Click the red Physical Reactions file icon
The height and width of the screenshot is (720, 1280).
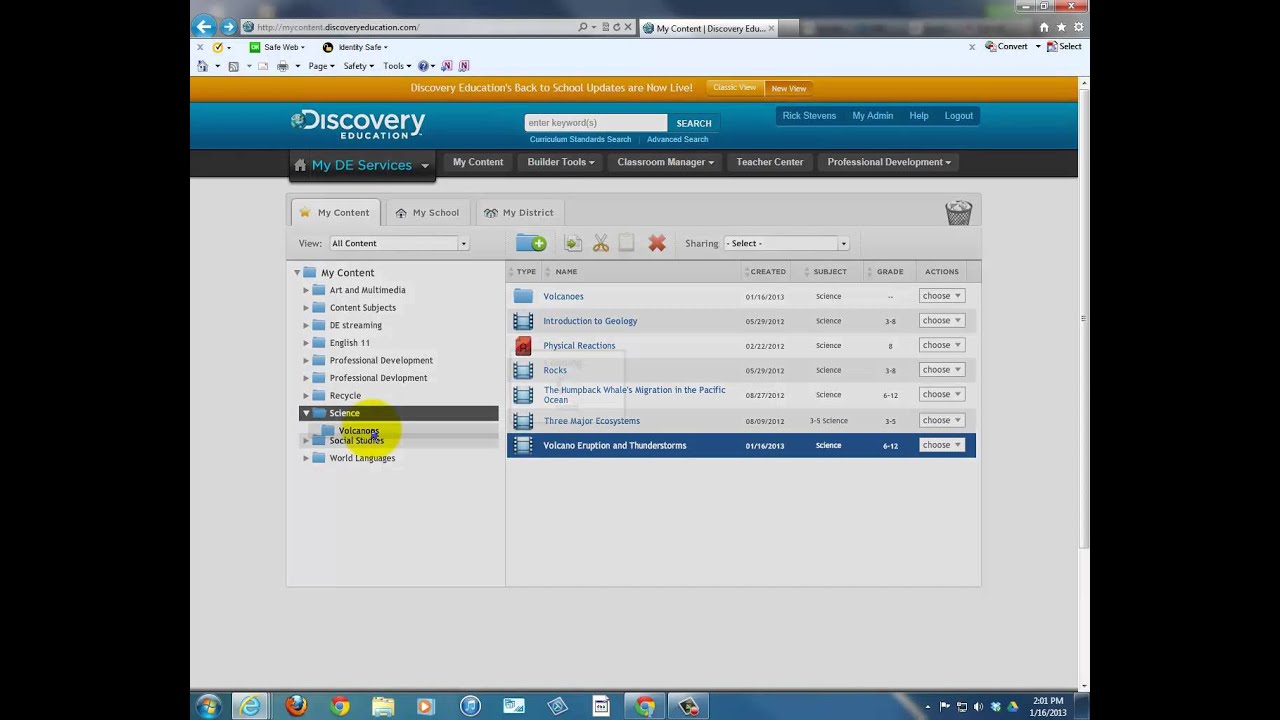[523, 346]
